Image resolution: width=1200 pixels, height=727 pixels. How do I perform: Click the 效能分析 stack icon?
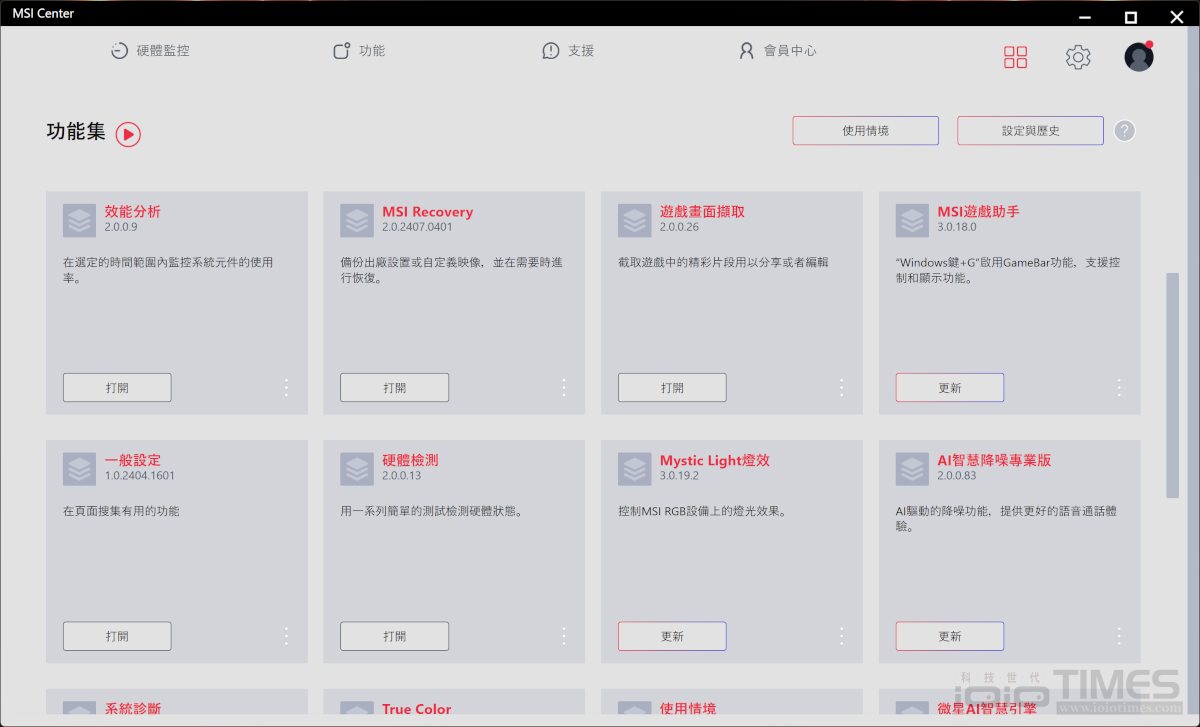click(x=79, y=220)
